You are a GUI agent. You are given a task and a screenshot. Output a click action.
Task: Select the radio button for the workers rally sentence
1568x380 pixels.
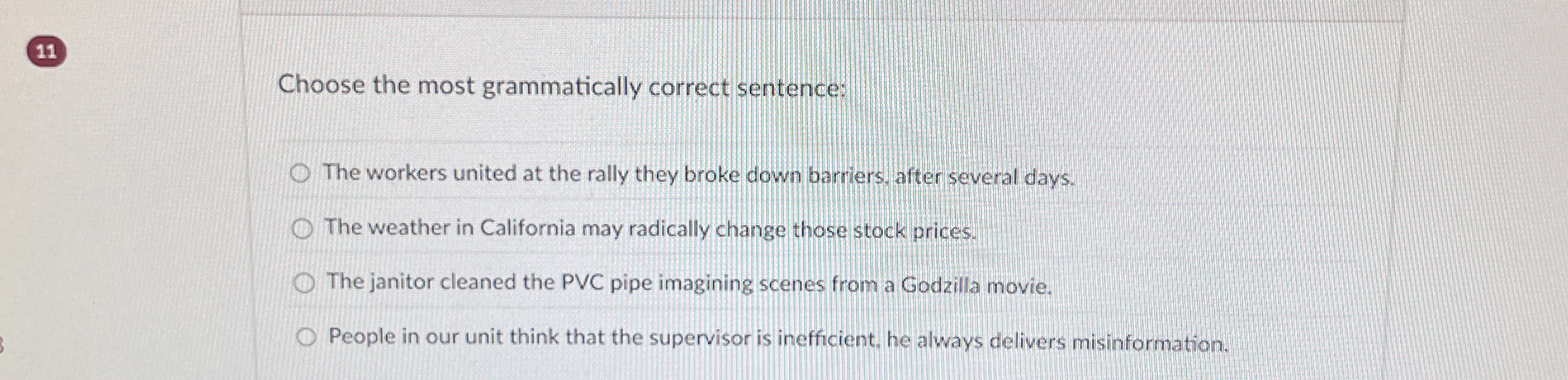click(x=302, y=174)
